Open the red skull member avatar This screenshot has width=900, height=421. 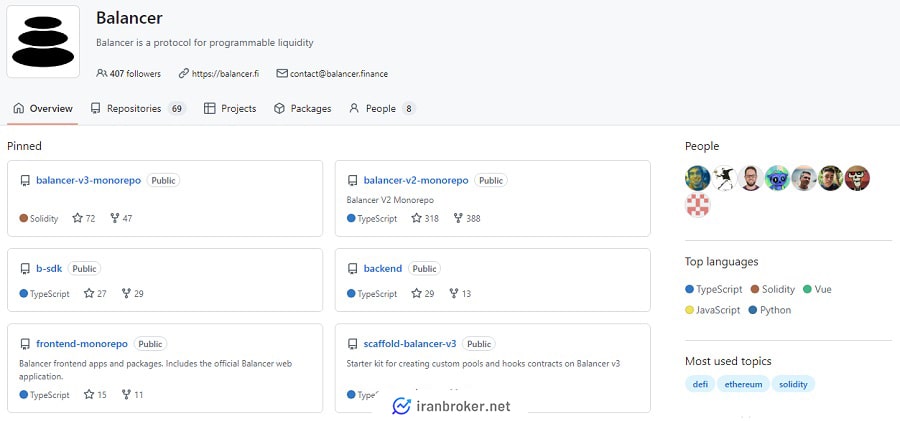click(x=857, y=178)
